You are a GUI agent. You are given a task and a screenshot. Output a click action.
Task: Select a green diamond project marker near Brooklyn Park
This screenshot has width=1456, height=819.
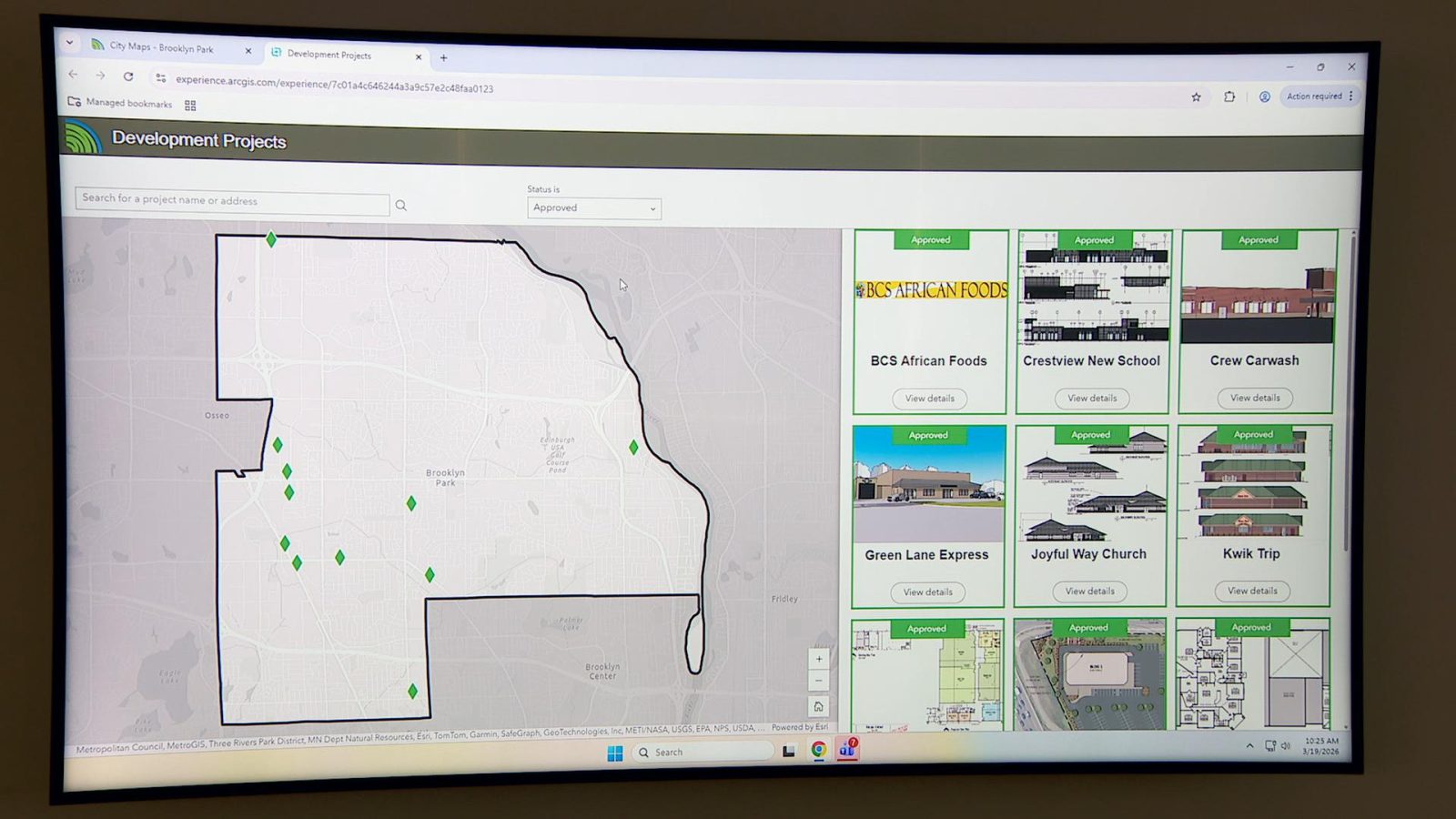pyautogui.click(x=411, y=502)
